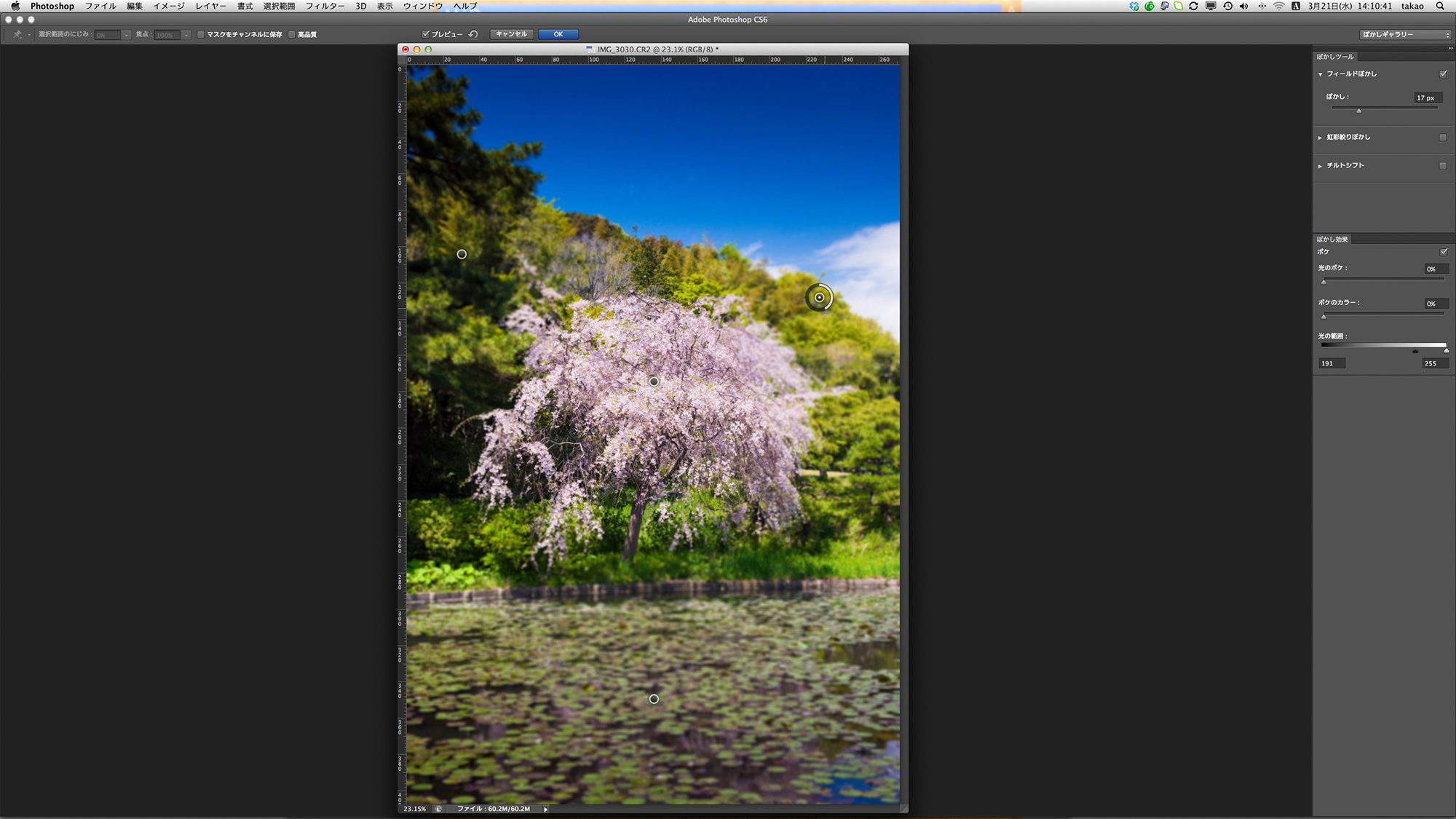The image size is (1456, 819).
Task: Enable the 高品質 checkbox
Action: tap(292, 34)
